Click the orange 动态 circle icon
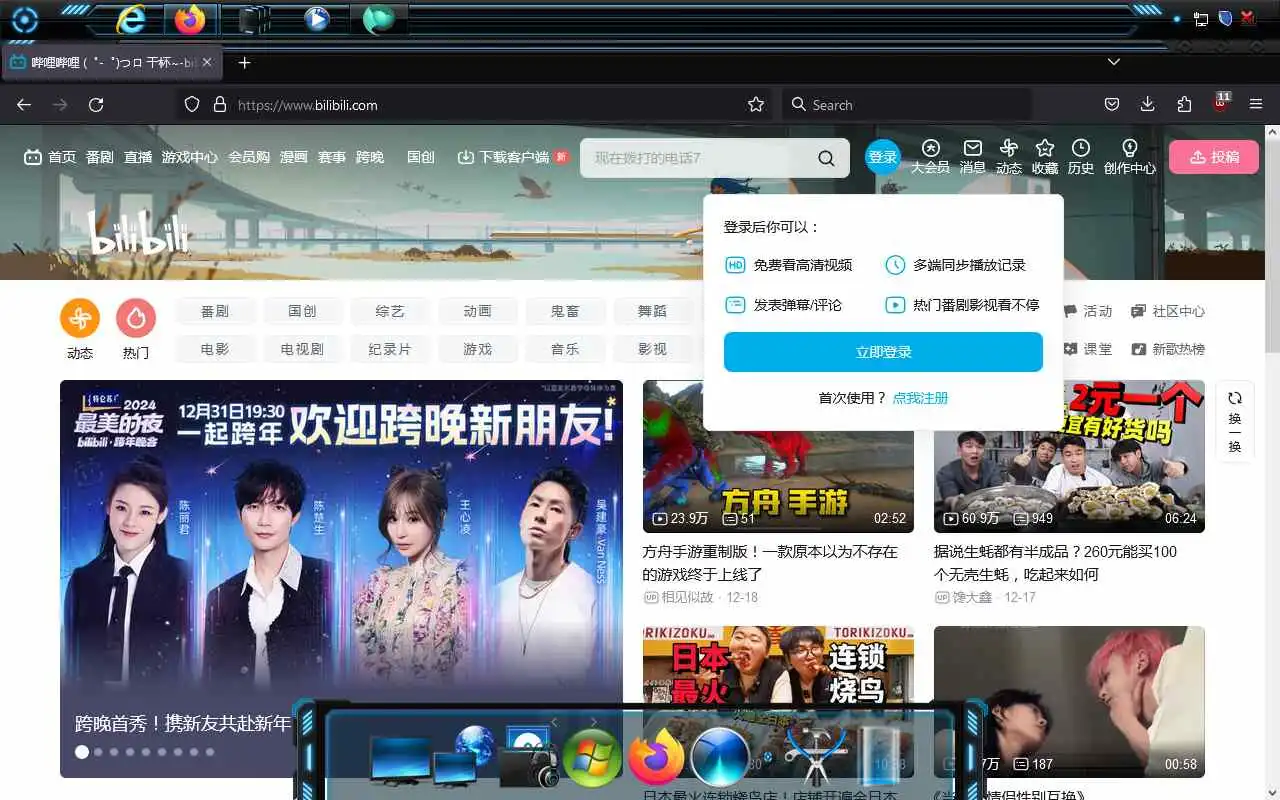 80,318
